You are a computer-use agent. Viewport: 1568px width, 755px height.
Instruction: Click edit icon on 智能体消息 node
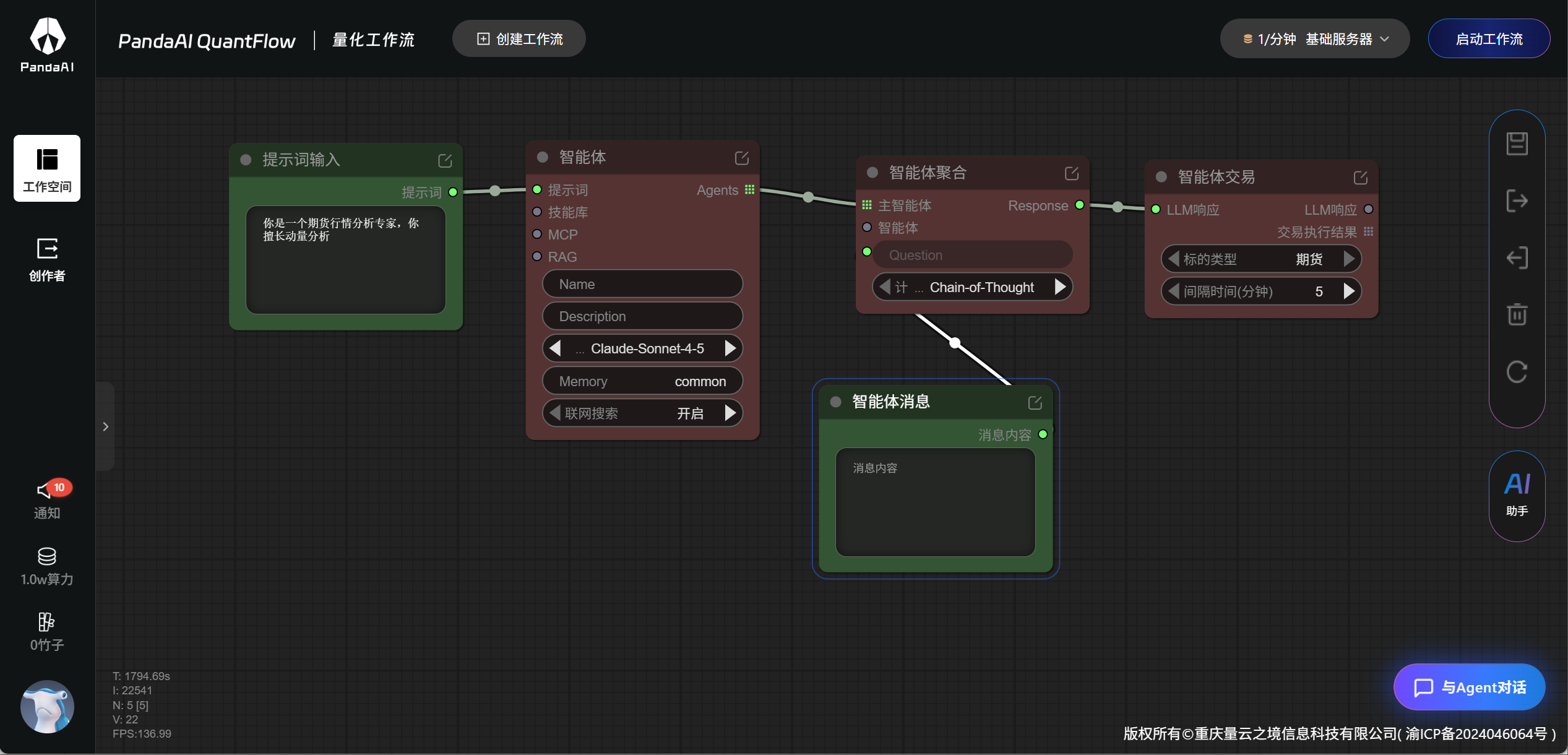click(1035, 403)
